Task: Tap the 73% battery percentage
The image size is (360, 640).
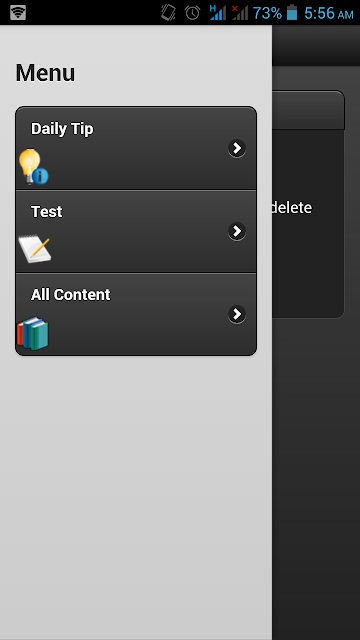Action: pyautogui.click(x=267, y=13)
